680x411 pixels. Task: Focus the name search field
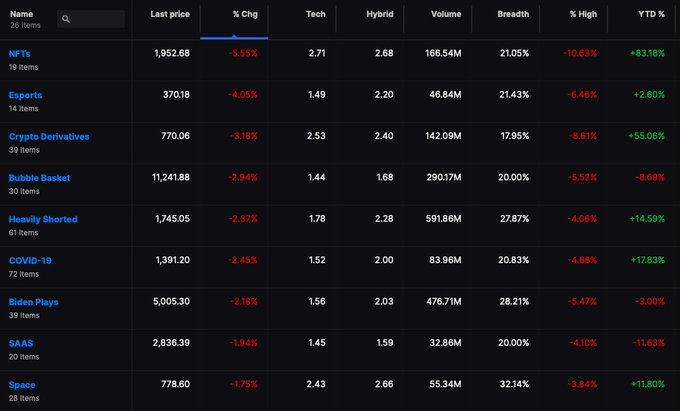91,19
